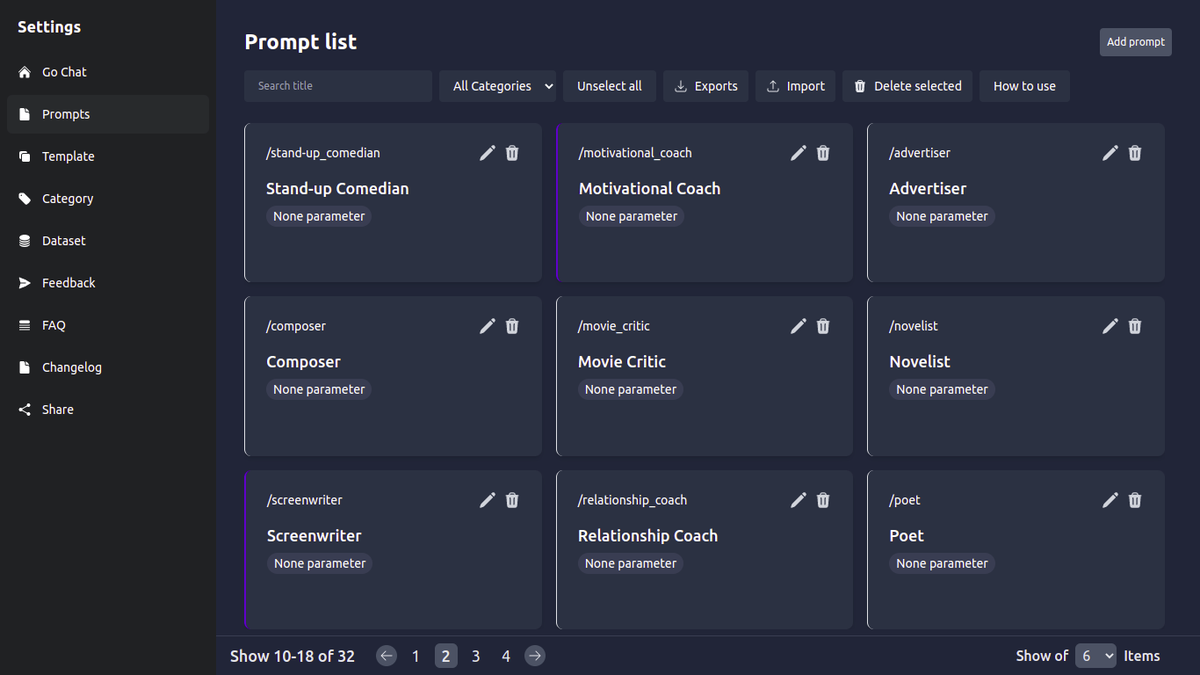Select the edit pencil icon on Poet

[x=1110, y=500]
